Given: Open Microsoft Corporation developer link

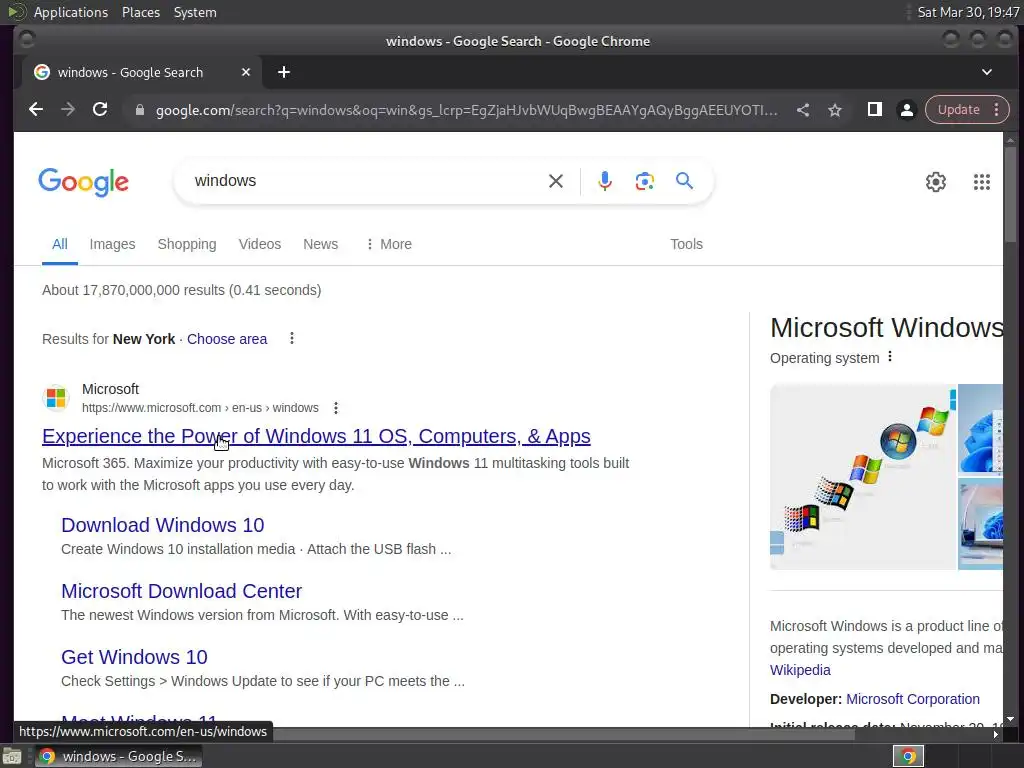Looking at the screenshot, I should point(912,699).
